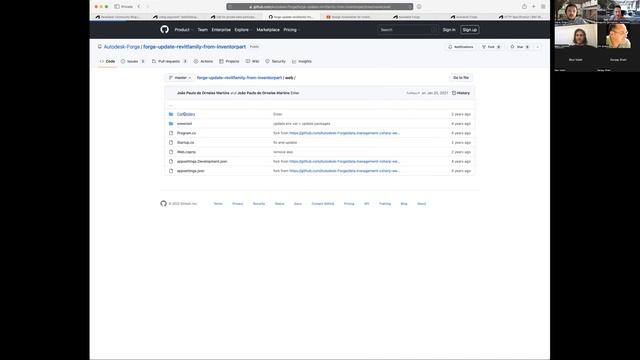Open a new tab with plus icon
This screenshot has height=360, width=640.
point(533,7)
